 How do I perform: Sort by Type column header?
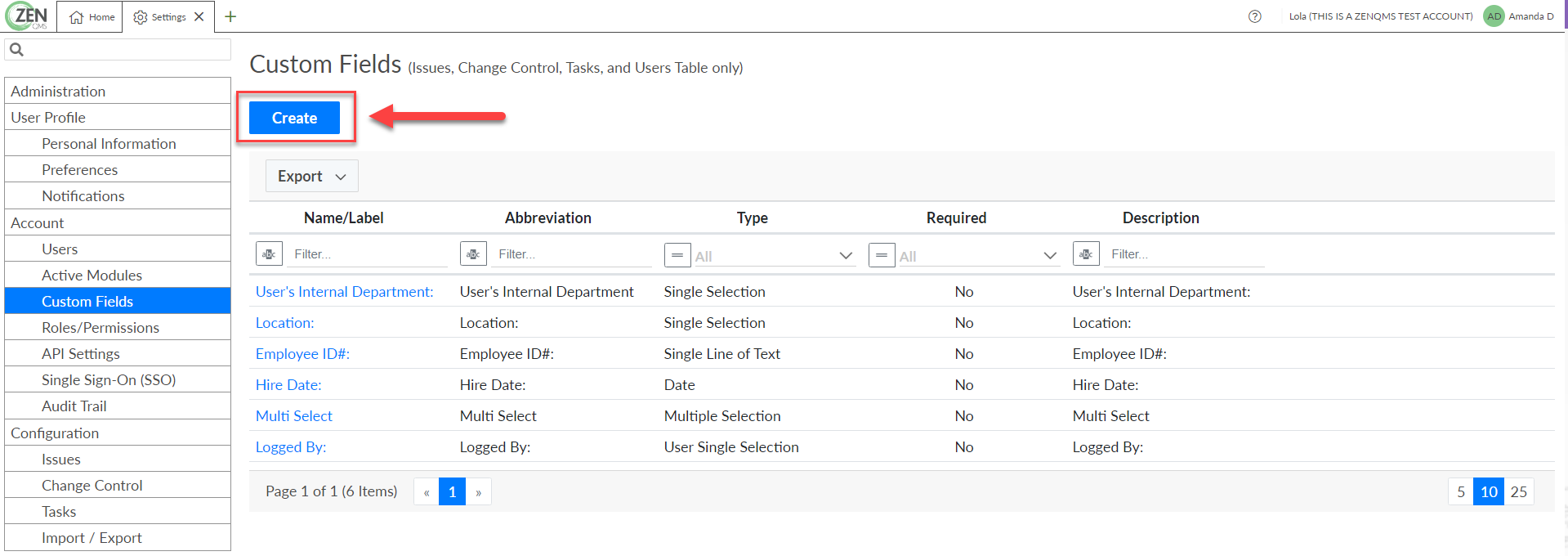coord(753,218)
